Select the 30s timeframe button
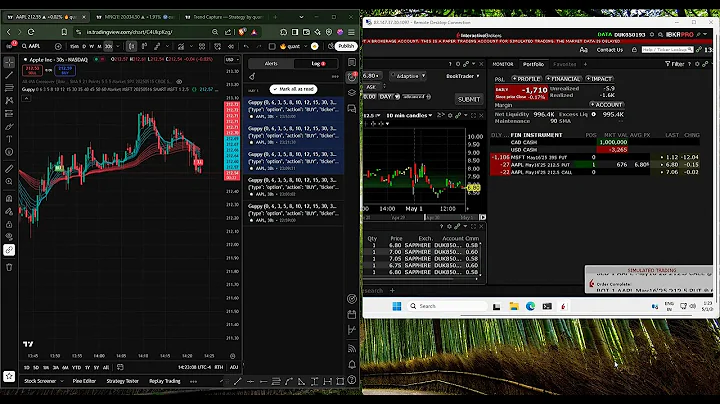720x404 pixels. coord(108,46)
